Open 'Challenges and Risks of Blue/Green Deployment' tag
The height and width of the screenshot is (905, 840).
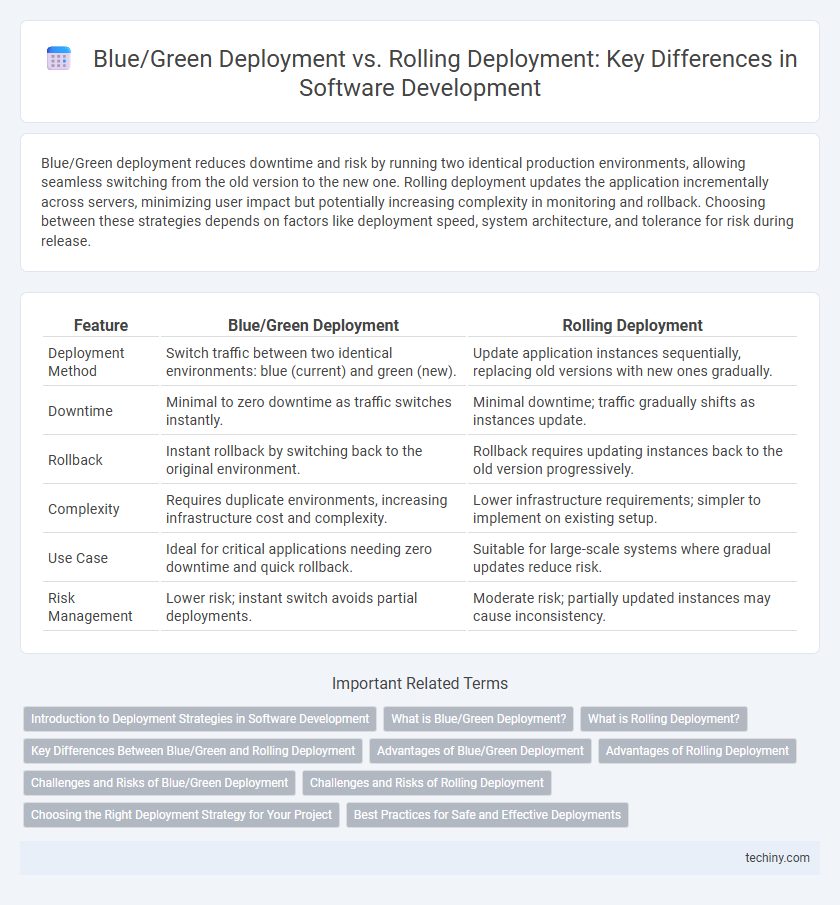point(159,783)
